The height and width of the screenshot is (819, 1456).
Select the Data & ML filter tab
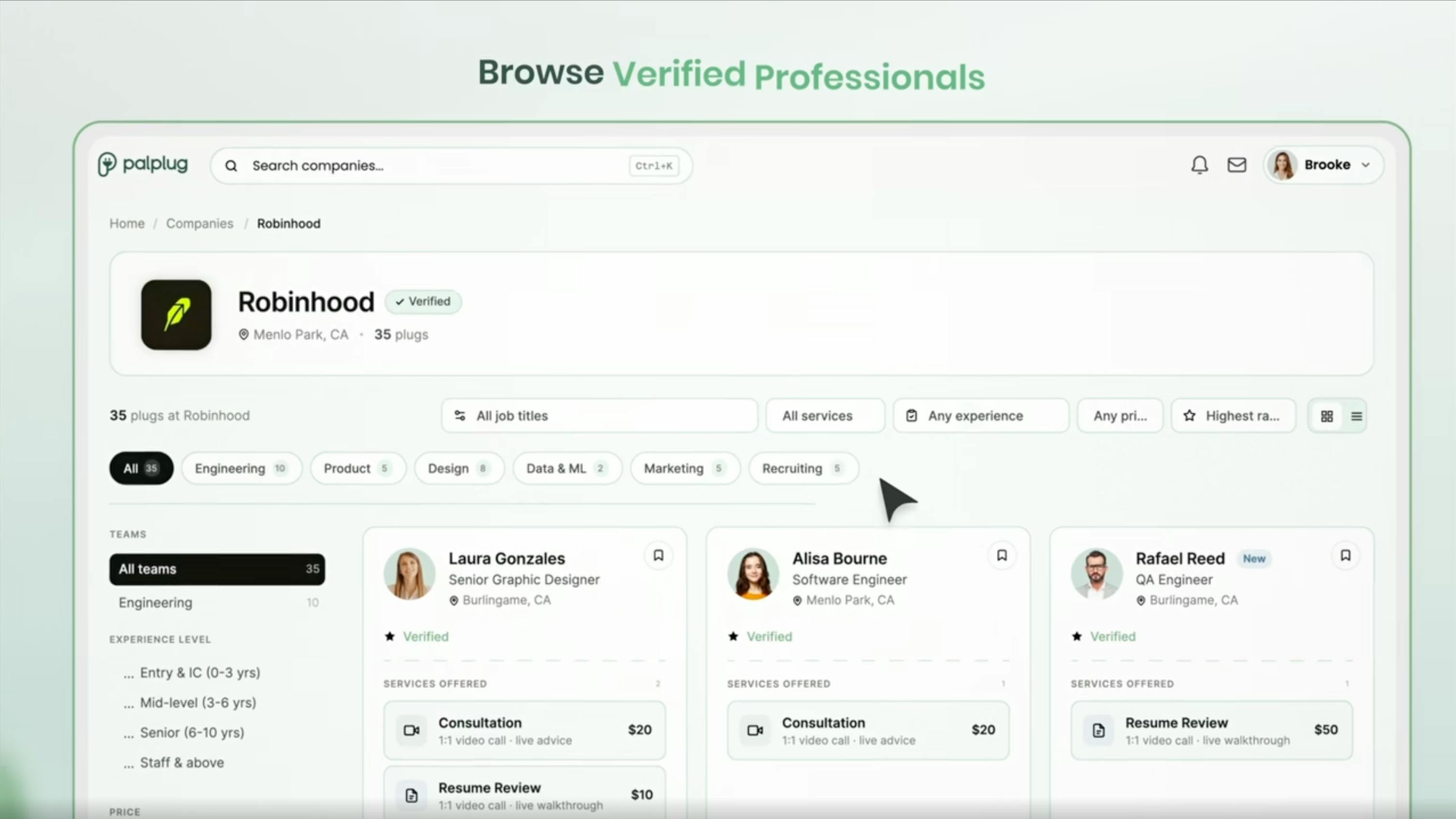[567, 468]
